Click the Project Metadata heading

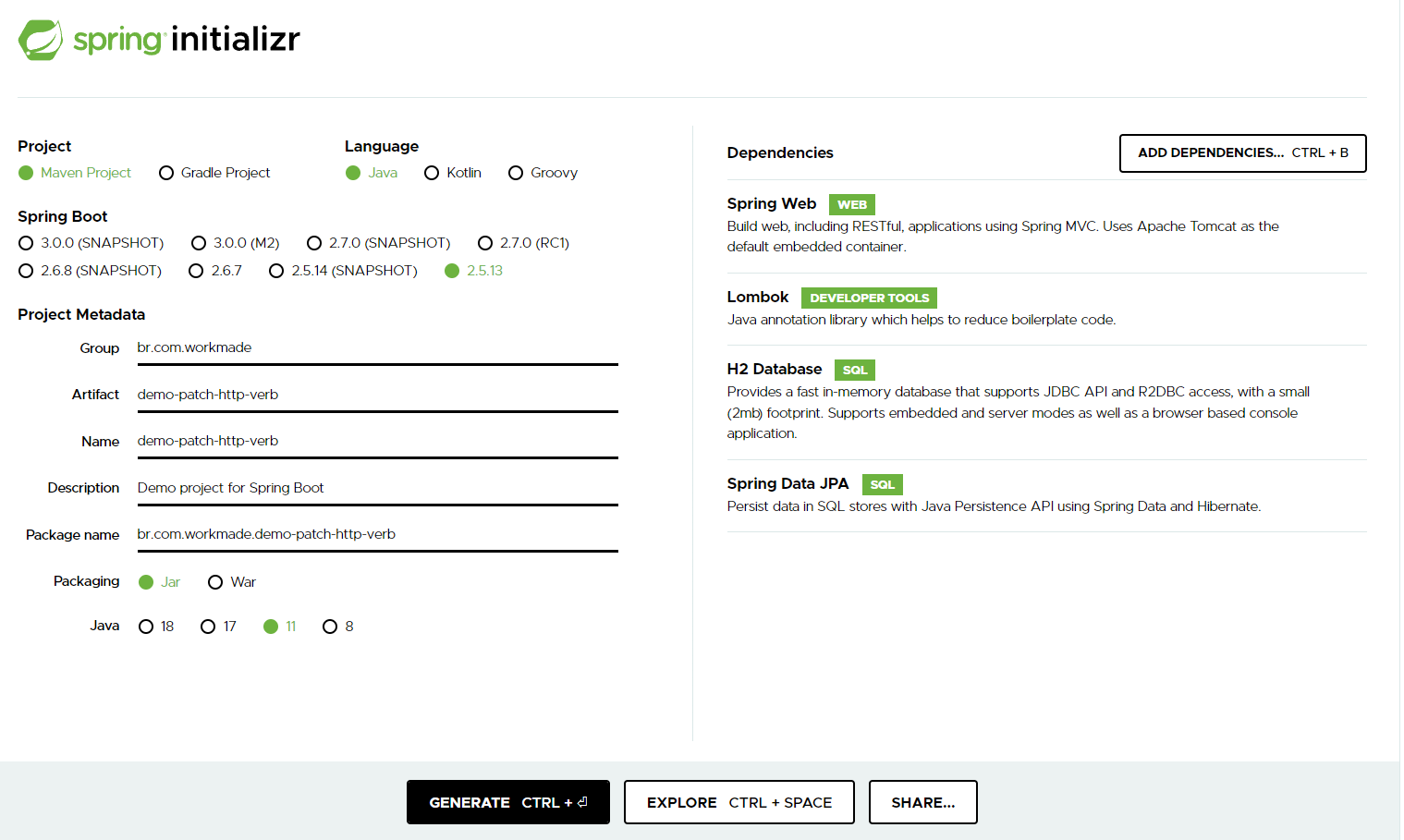tap(81, 314)
